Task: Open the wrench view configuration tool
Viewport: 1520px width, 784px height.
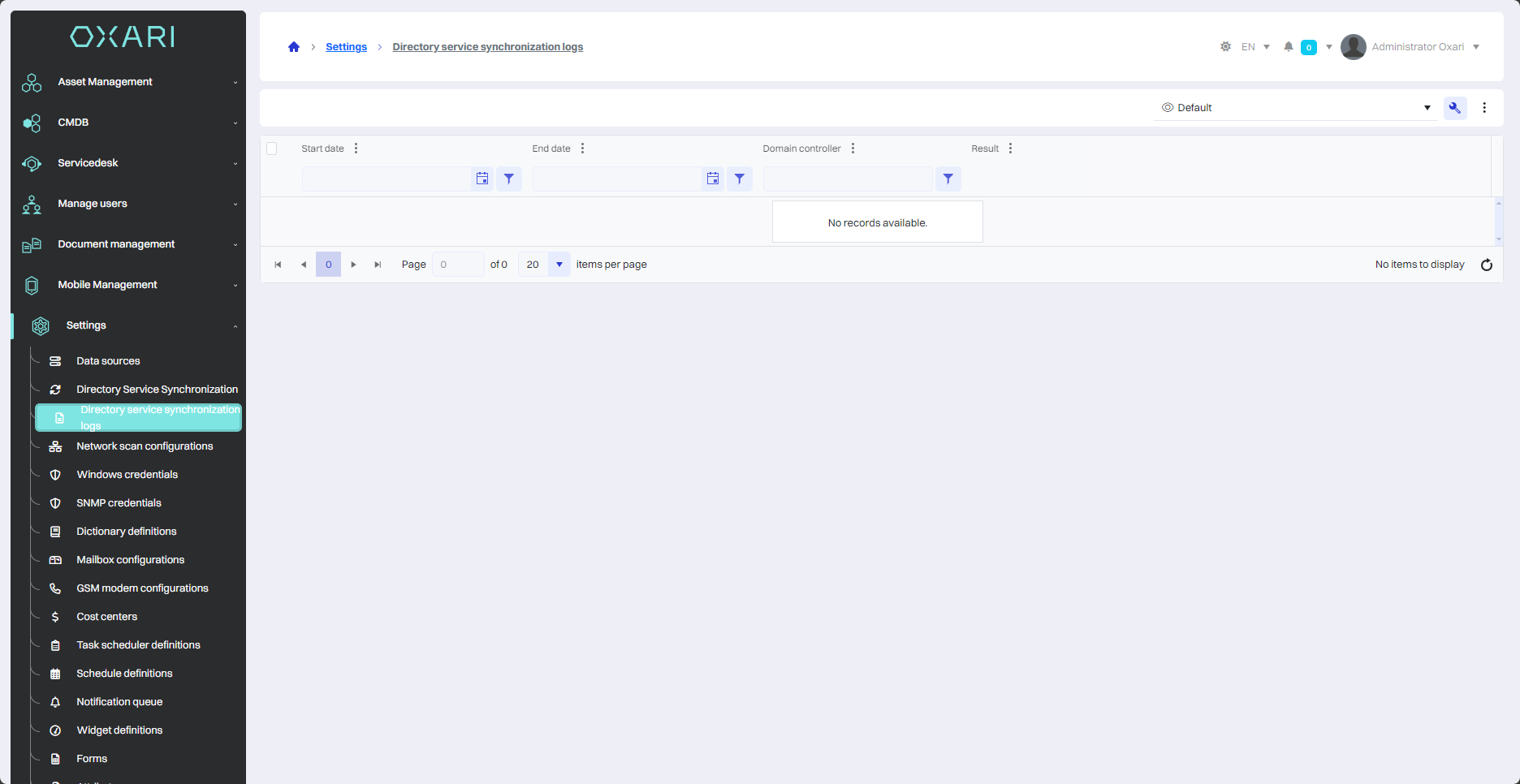Action: tap(1454, 108)
